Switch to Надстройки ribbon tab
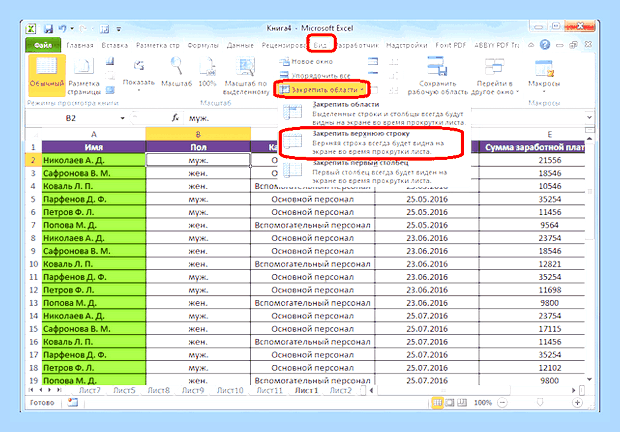620x432 pixels. point(407,45)
